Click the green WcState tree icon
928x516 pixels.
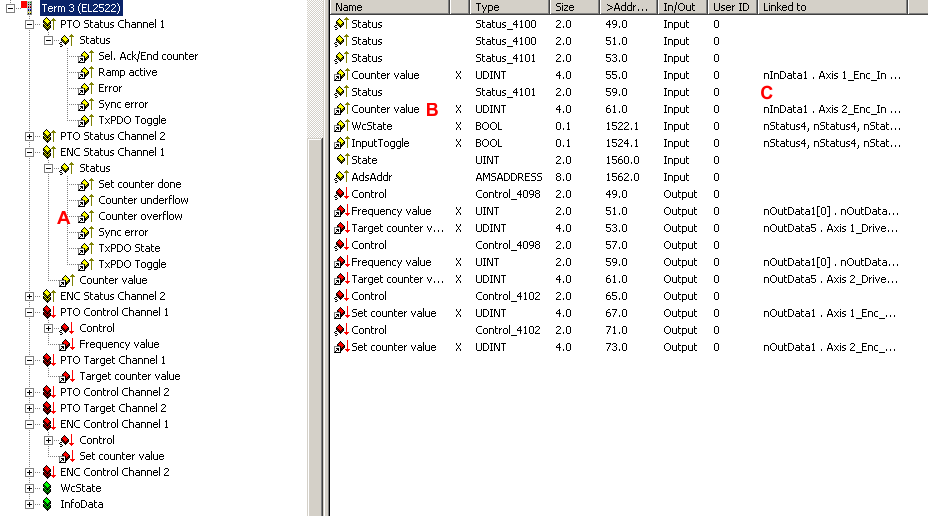click(x=47, y=488)
